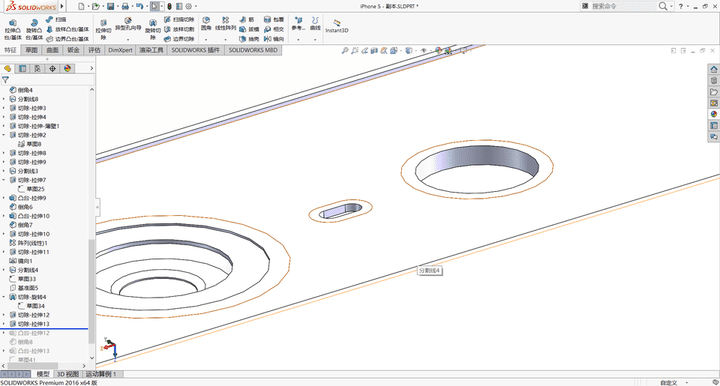
Task: Select the Swept Cut (扫描切除) tool
Action: click(x=179, y=19)
